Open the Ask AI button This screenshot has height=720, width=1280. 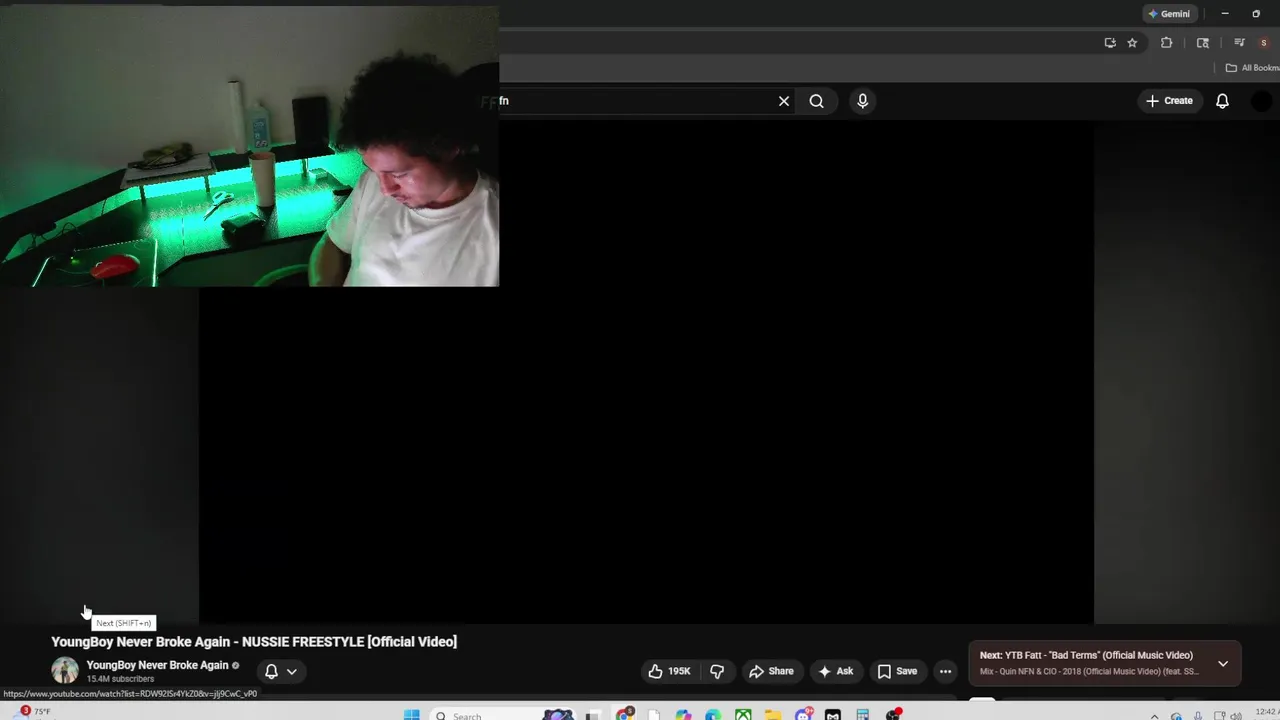(836, 671)
